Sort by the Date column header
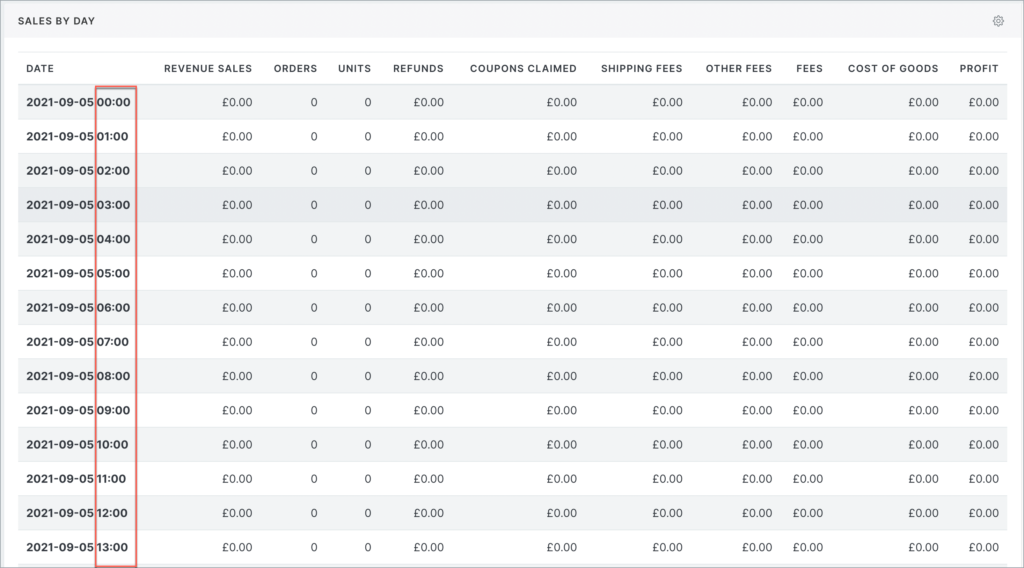Image resolution: width=1024 pixels, height=568 pixels. click(40, 69)
